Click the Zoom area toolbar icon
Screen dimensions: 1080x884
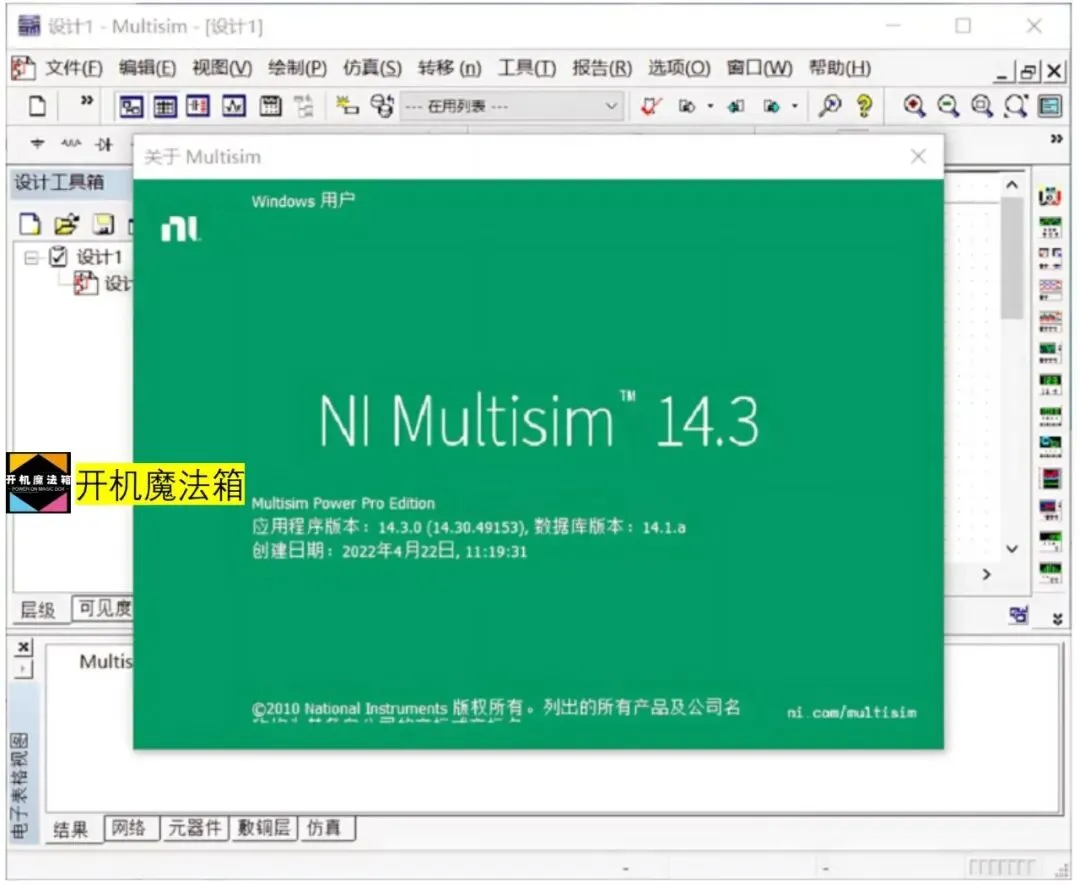982,106
